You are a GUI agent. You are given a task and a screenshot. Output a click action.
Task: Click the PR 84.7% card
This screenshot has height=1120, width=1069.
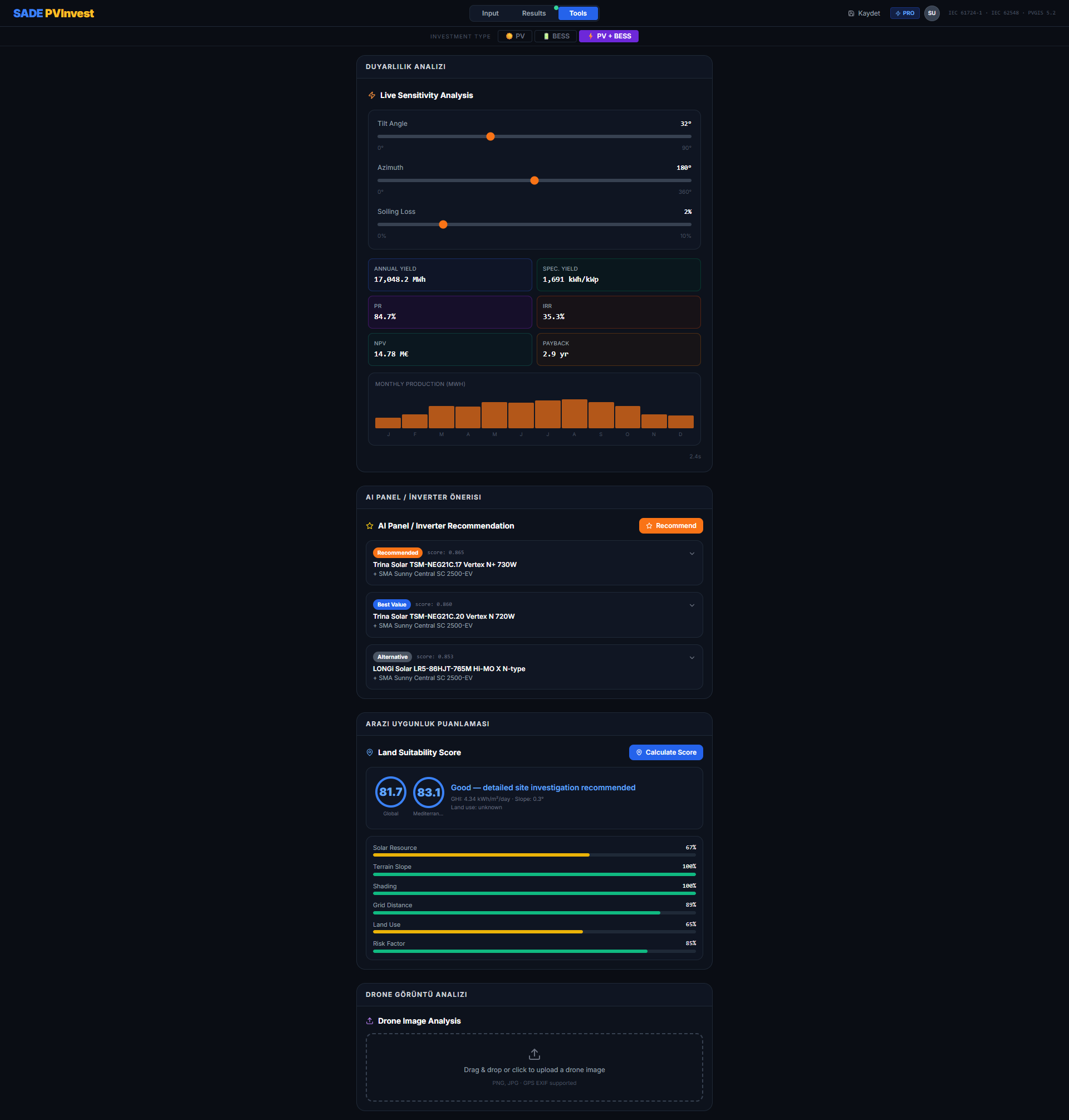[x=450, y=312]
